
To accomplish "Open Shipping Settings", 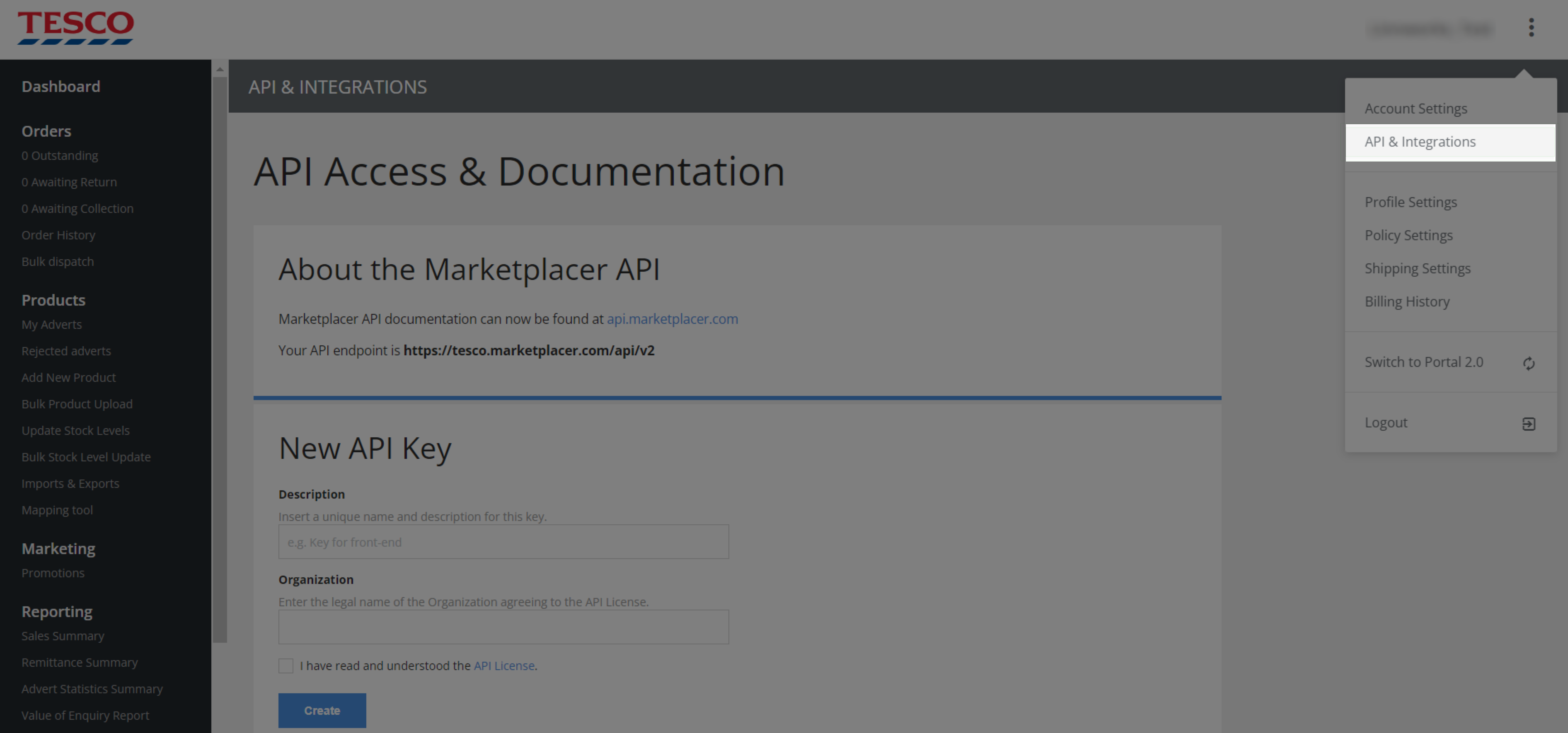I will click(x=1417, y=268).
